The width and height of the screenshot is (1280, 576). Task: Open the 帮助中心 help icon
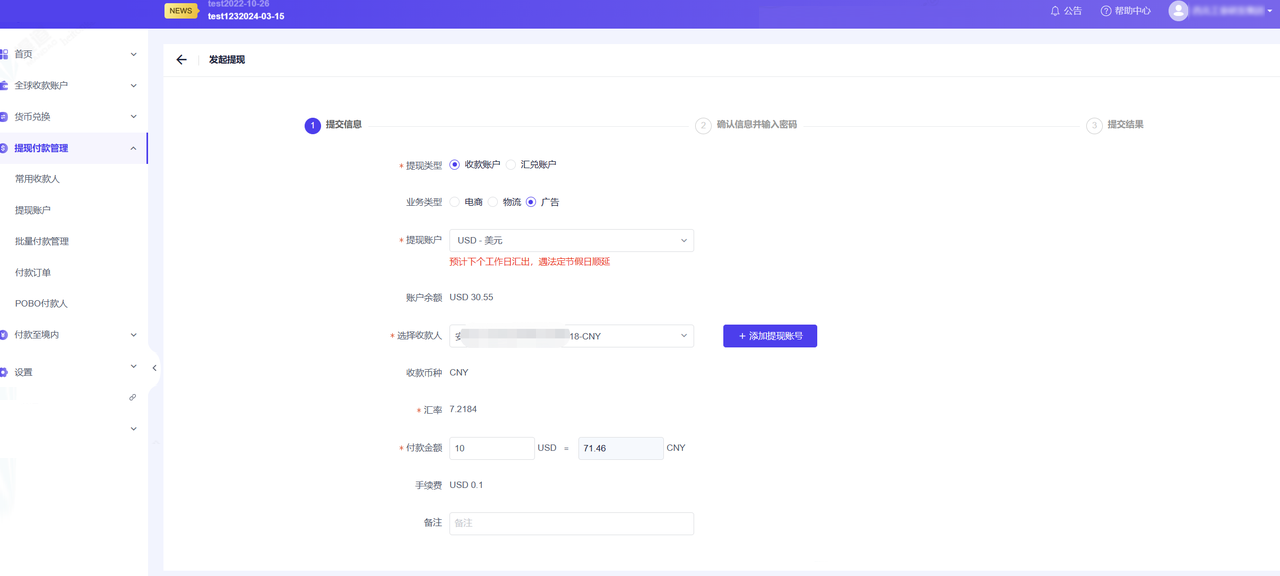[1106, 11]
